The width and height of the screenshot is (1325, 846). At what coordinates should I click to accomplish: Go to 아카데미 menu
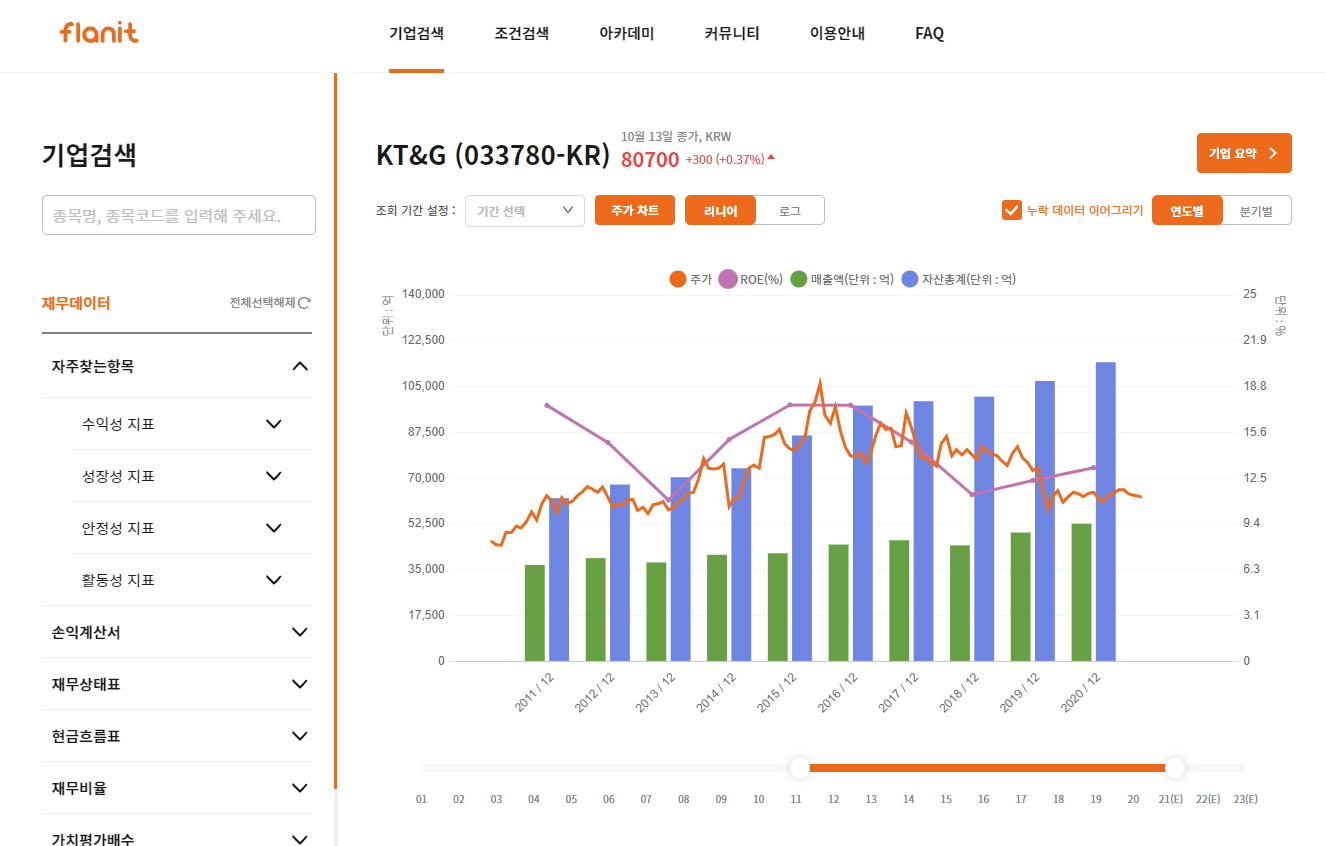pyautogui.click(x=627, y=33)
